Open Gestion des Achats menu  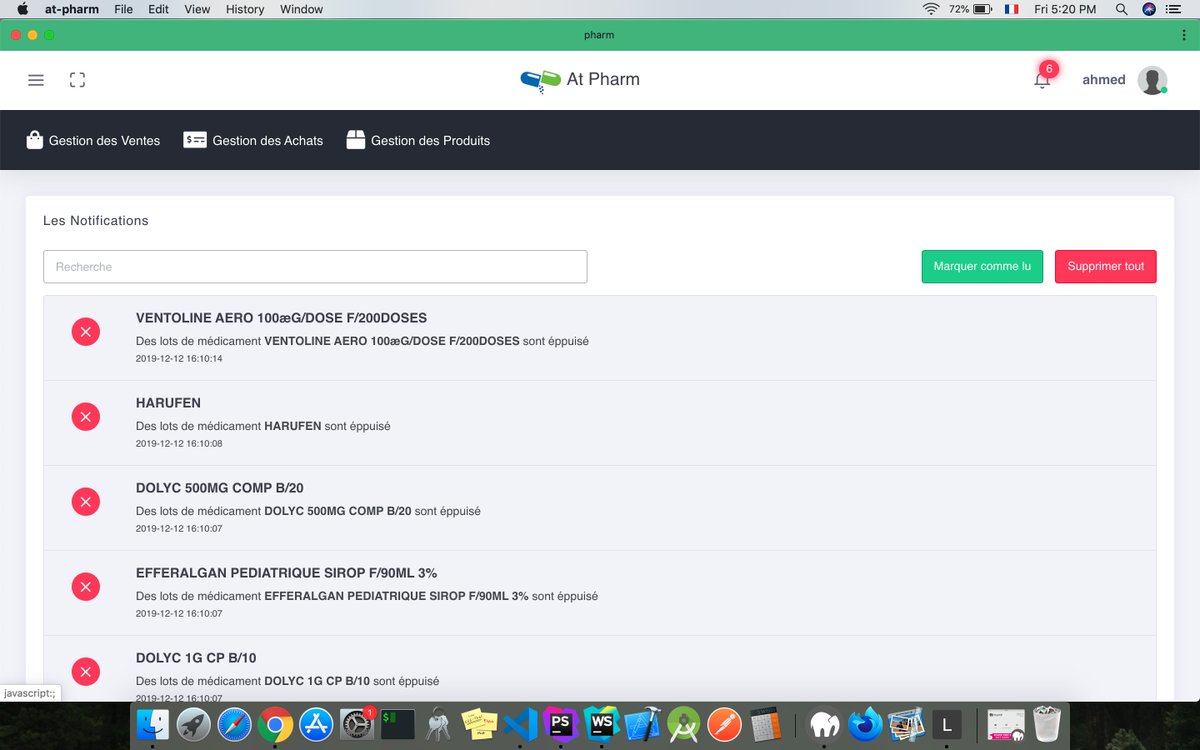pos(253,140)
